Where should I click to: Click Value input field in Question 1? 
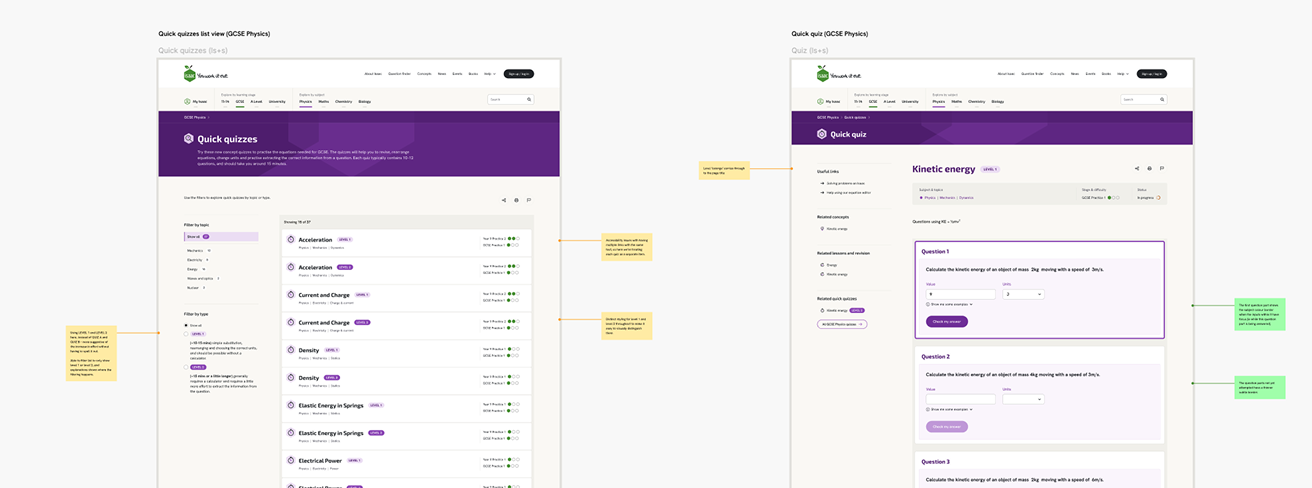[x=961, y=294]
